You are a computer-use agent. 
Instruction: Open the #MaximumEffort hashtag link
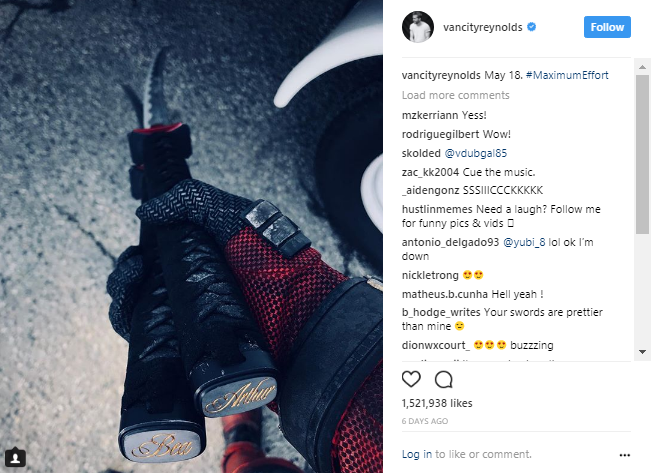pos(567,75)
